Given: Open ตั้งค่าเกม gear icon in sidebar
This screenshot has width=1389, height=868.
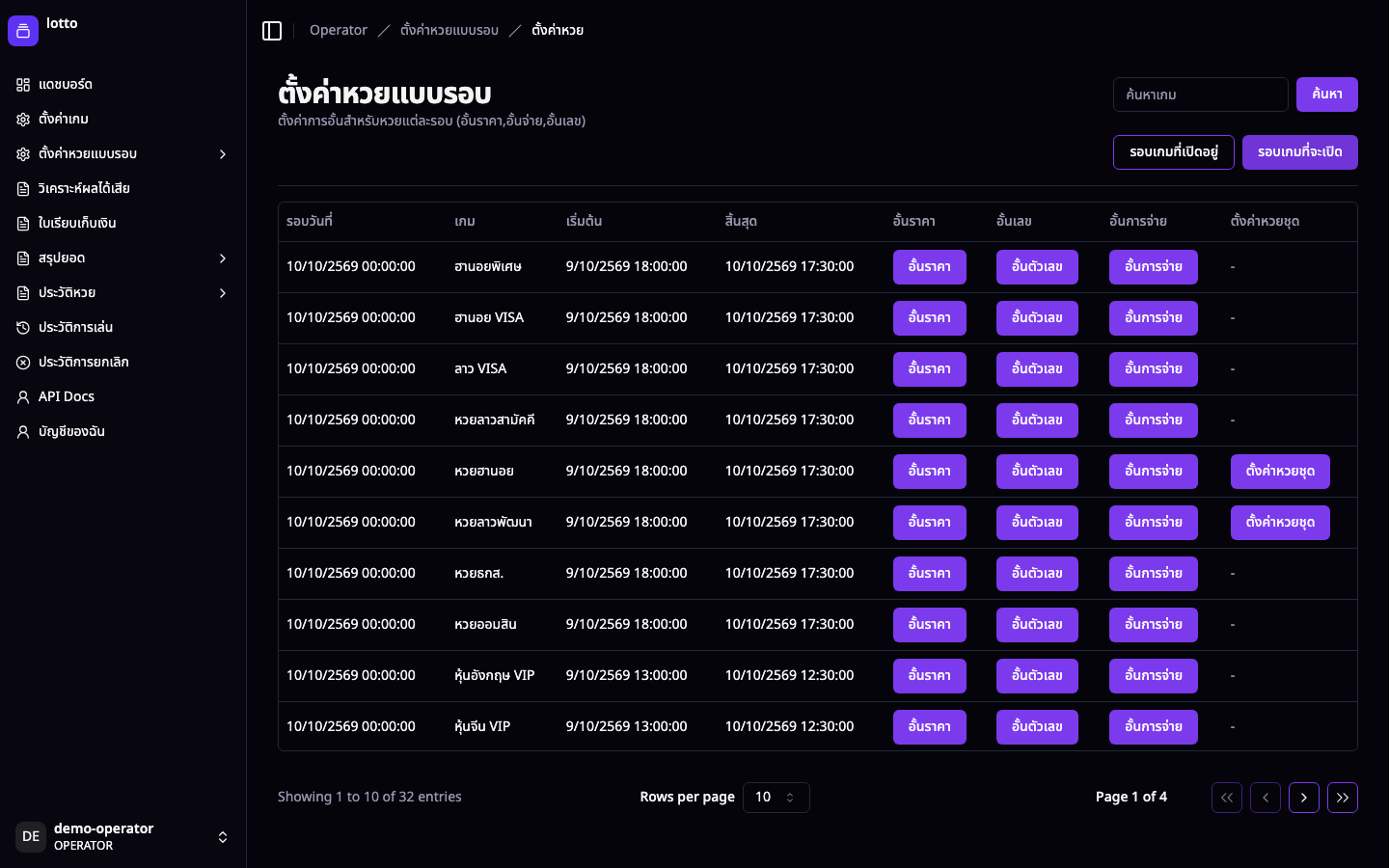Looking at the screenshot, I should point(23,120).
